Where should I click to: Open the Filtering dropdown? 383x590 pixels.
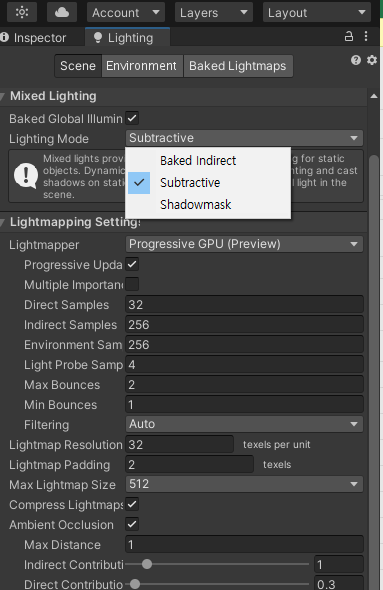(244, 424)
